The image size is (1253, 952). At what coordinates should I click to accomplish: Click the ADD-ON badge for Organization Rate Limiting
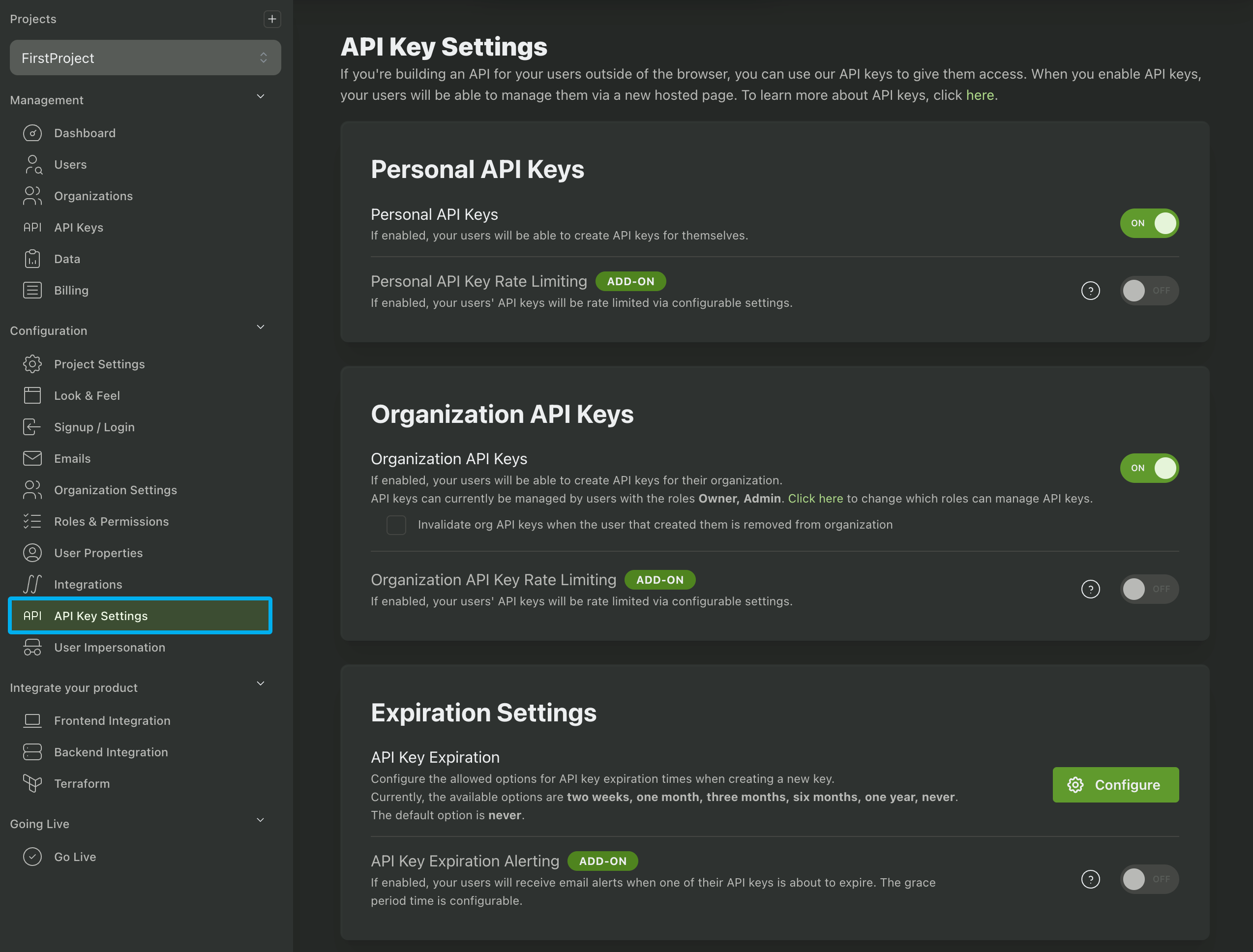tap(659, 580)
